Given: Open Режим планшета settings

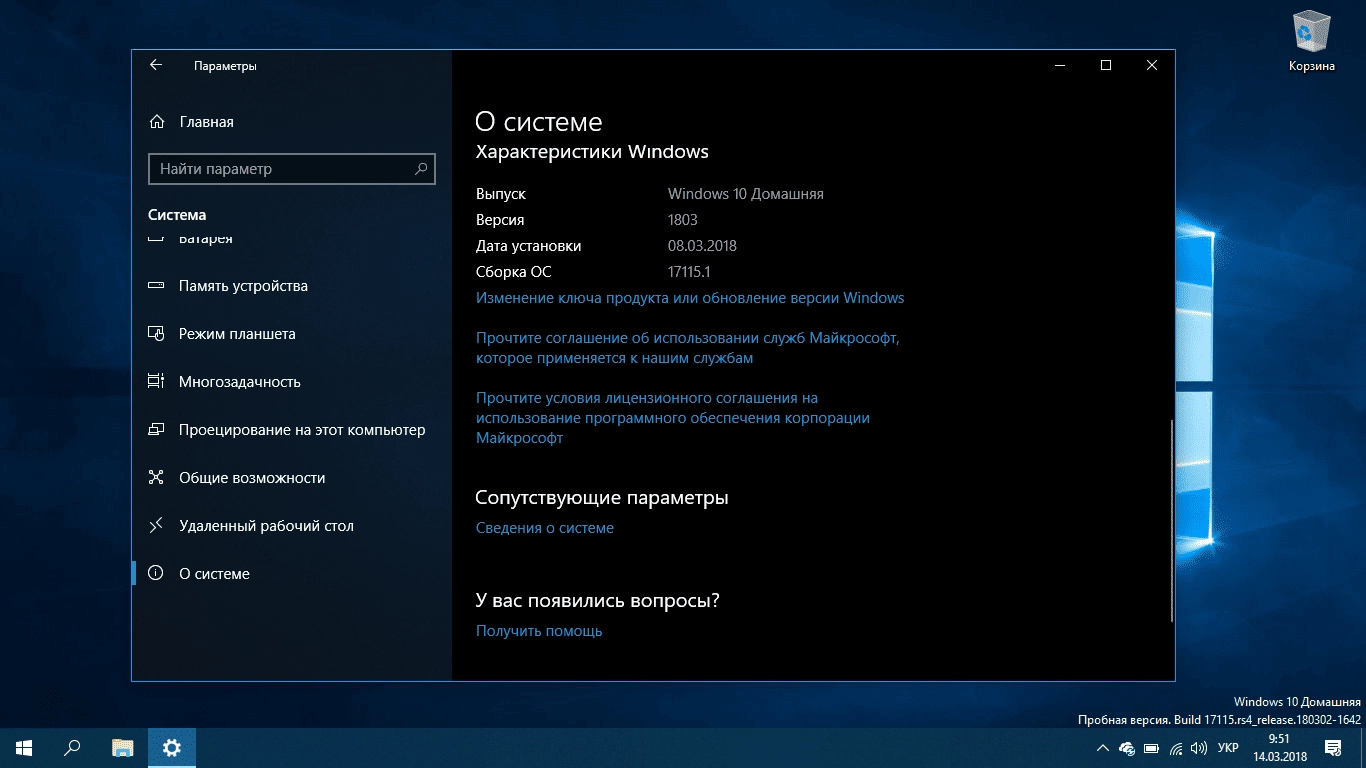Looking at the screenshot, I should (292, 334).
